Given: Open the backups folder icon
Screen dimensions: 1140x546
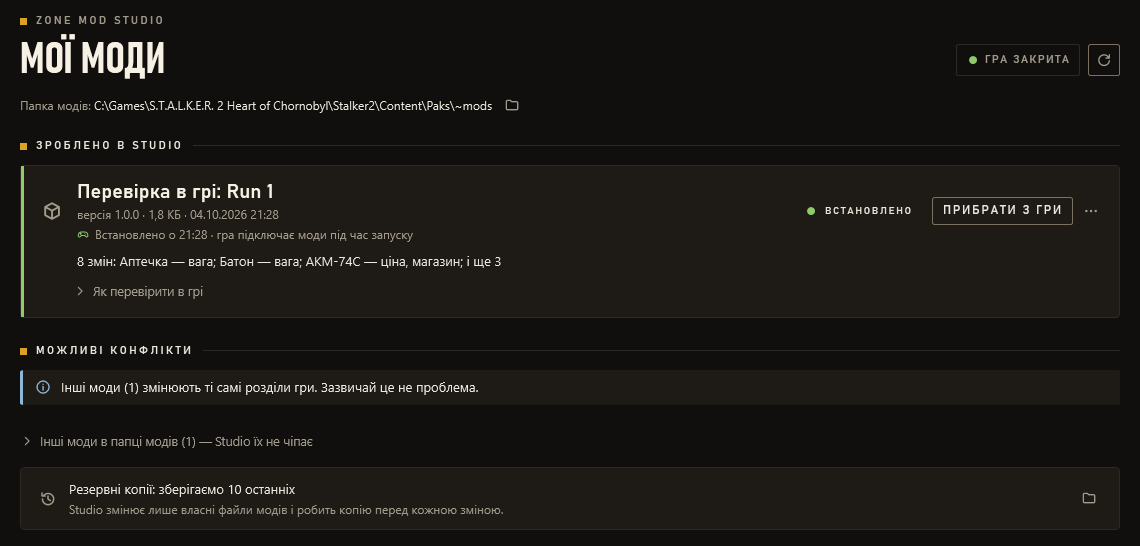Looking at the screenshot, I should click(x=1088, y=498).
